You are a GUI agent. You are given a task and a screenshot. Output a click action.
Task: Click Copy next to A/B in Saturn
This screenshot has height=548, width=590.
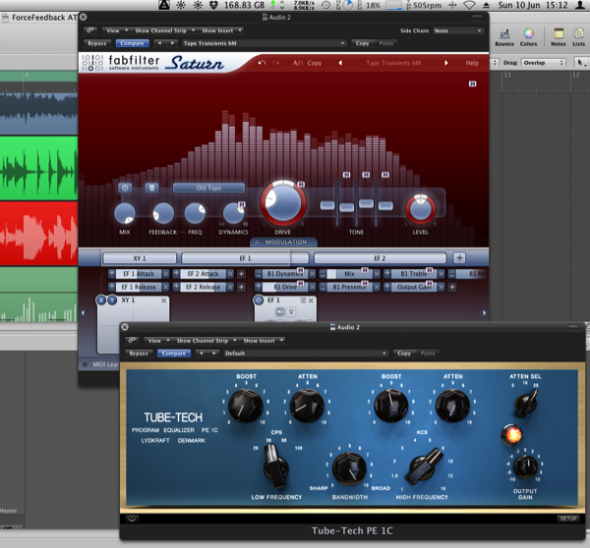point(314,63)
